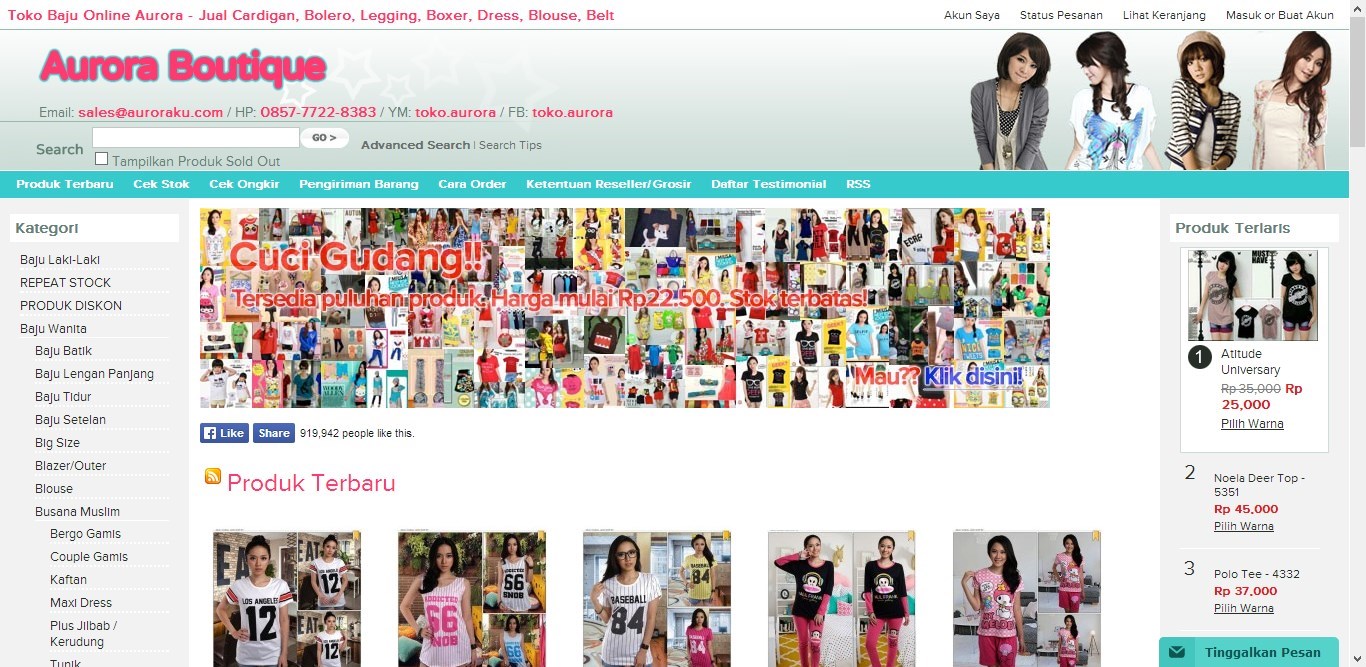Select Couple Gamis subcategory
The height and width of the screenshot is (667, 1366).
pyautogui.click(x=89, y=557)
